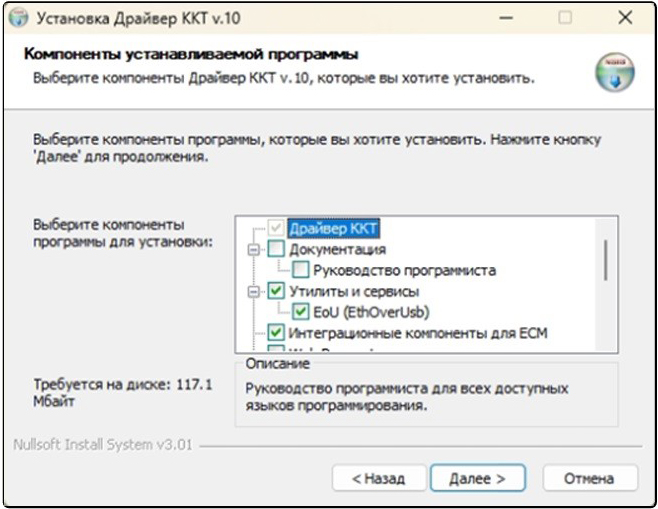Uncheck Интеграционные компоненты для ЕСМ checkbox
The image size is (658, 509).
point(276,333)
